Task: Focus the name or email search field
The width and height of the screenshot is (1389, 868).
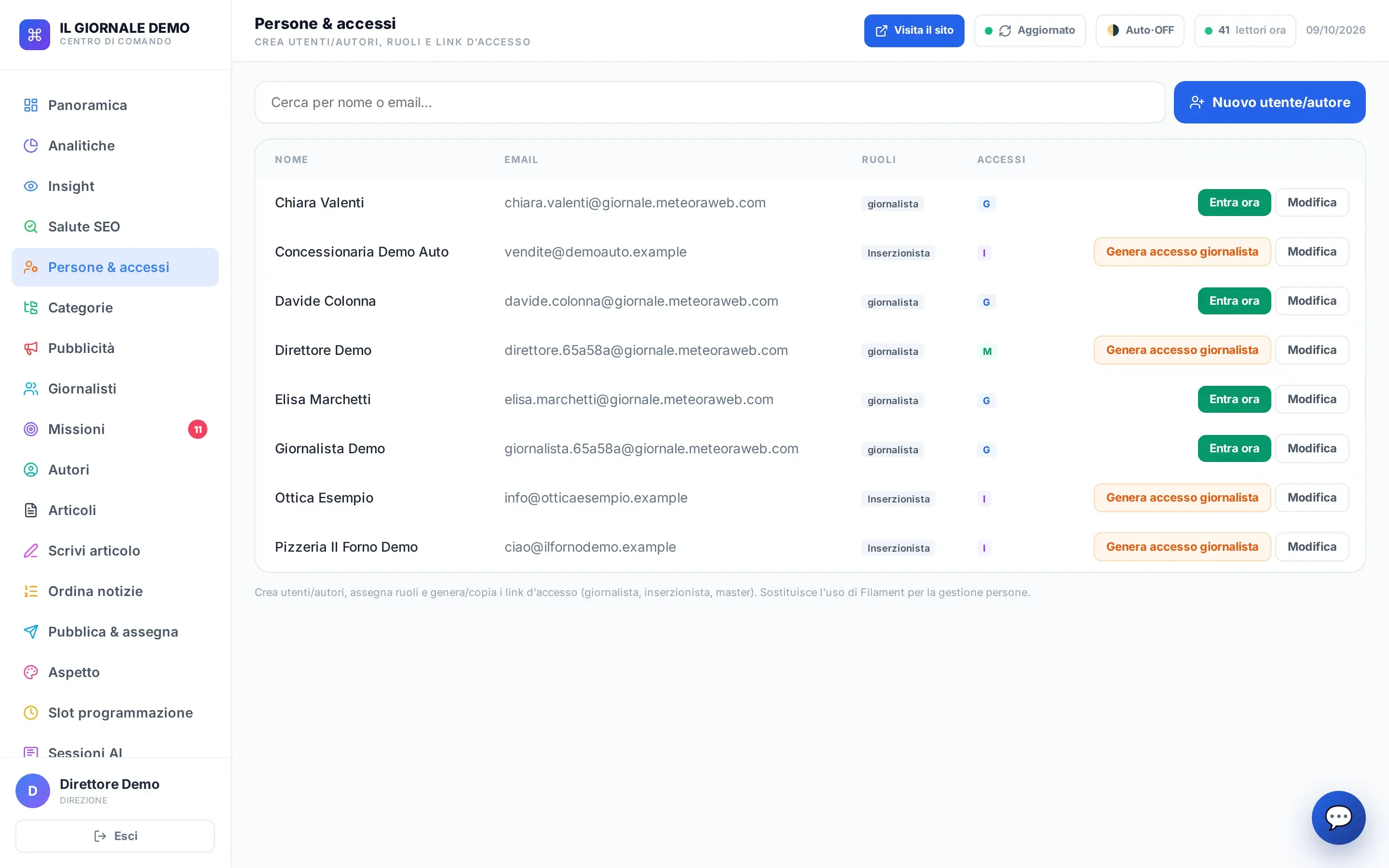Action: [709, 102]
